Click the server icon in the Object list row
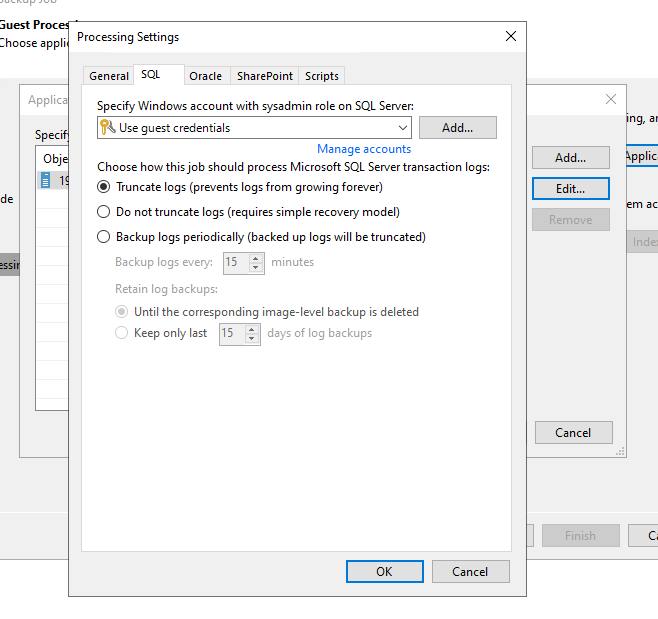The height and width of the screenshot is (619, 658). [46, 180]
